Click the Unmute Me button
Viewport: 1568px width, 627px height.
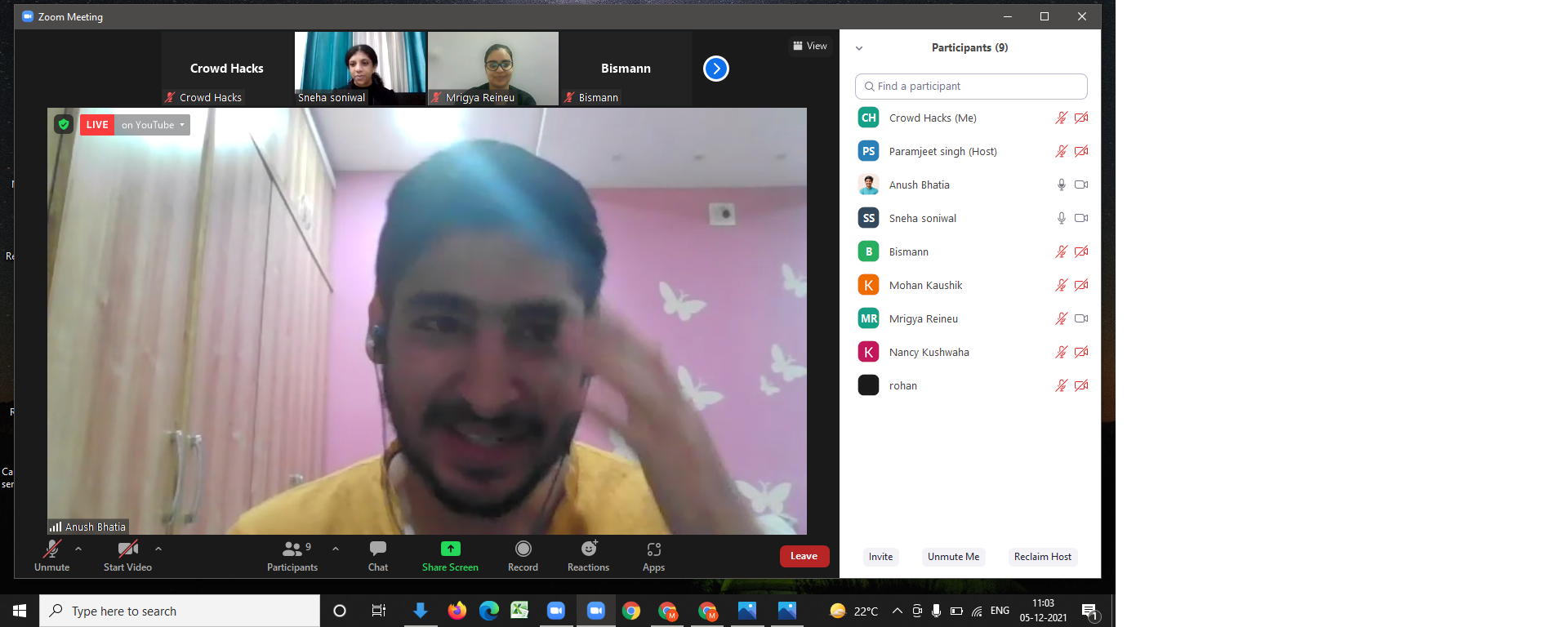point(953,557)
